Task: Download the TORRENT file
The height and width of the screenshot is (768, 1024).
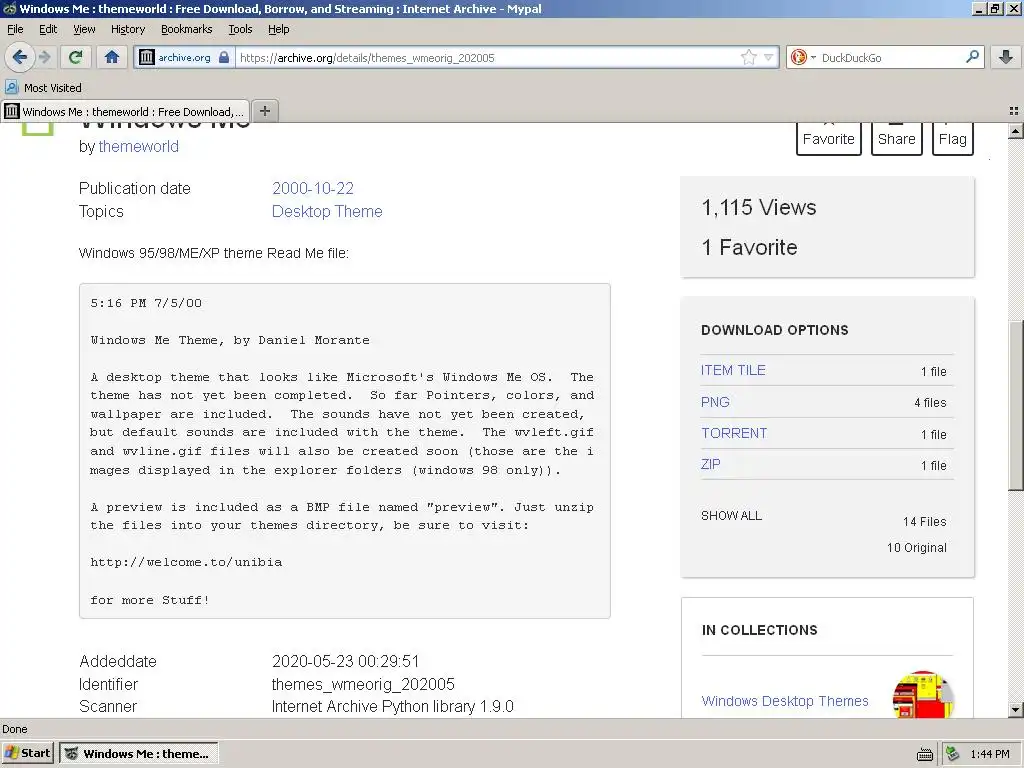Action: (734, 433)
